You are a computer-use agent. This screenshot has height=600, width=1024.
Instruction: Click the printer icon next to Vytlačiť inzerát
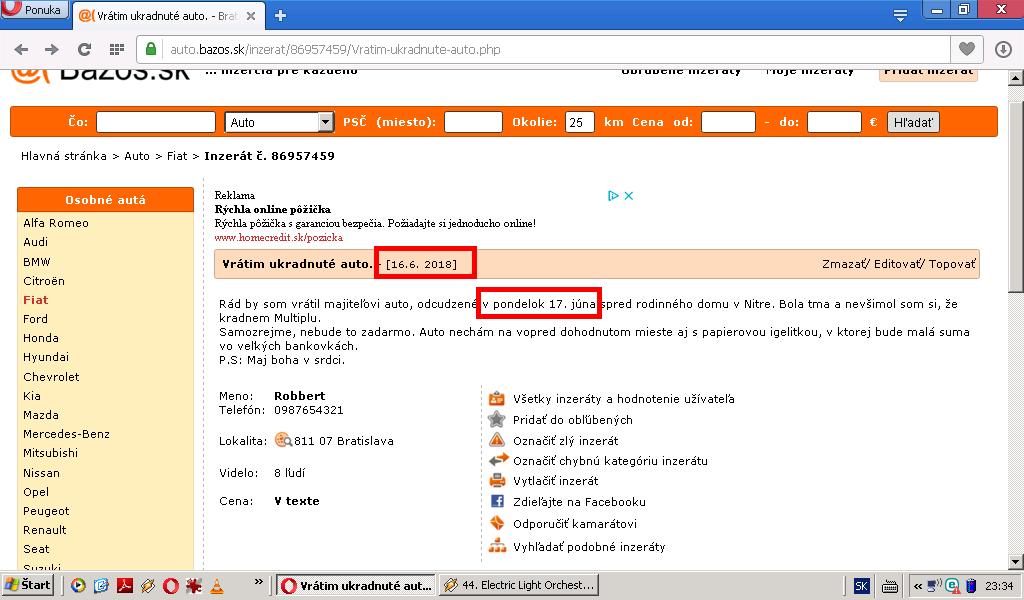497,481
